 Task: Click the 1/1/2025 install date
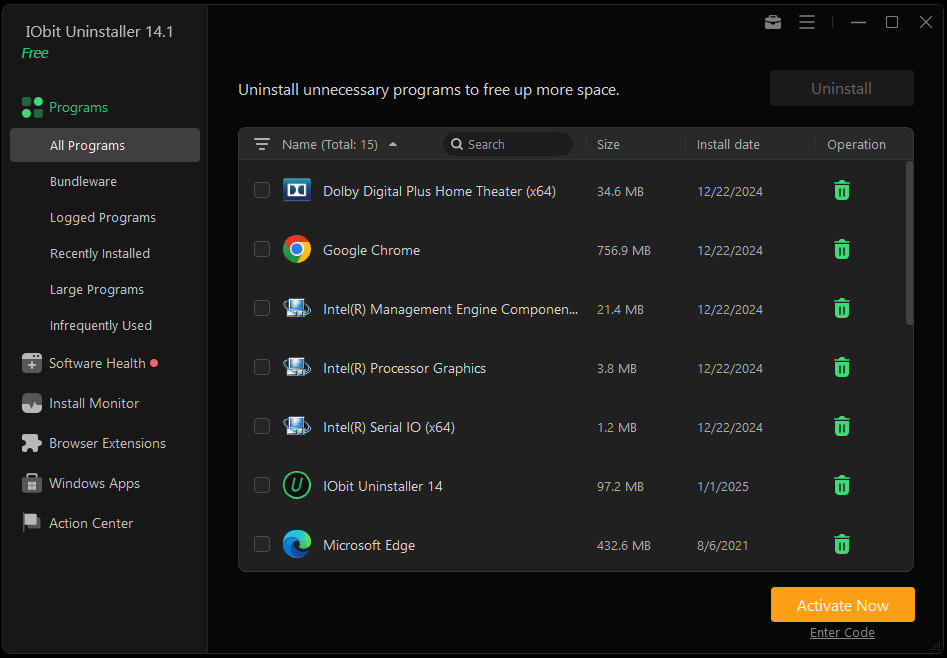[722, 486]
